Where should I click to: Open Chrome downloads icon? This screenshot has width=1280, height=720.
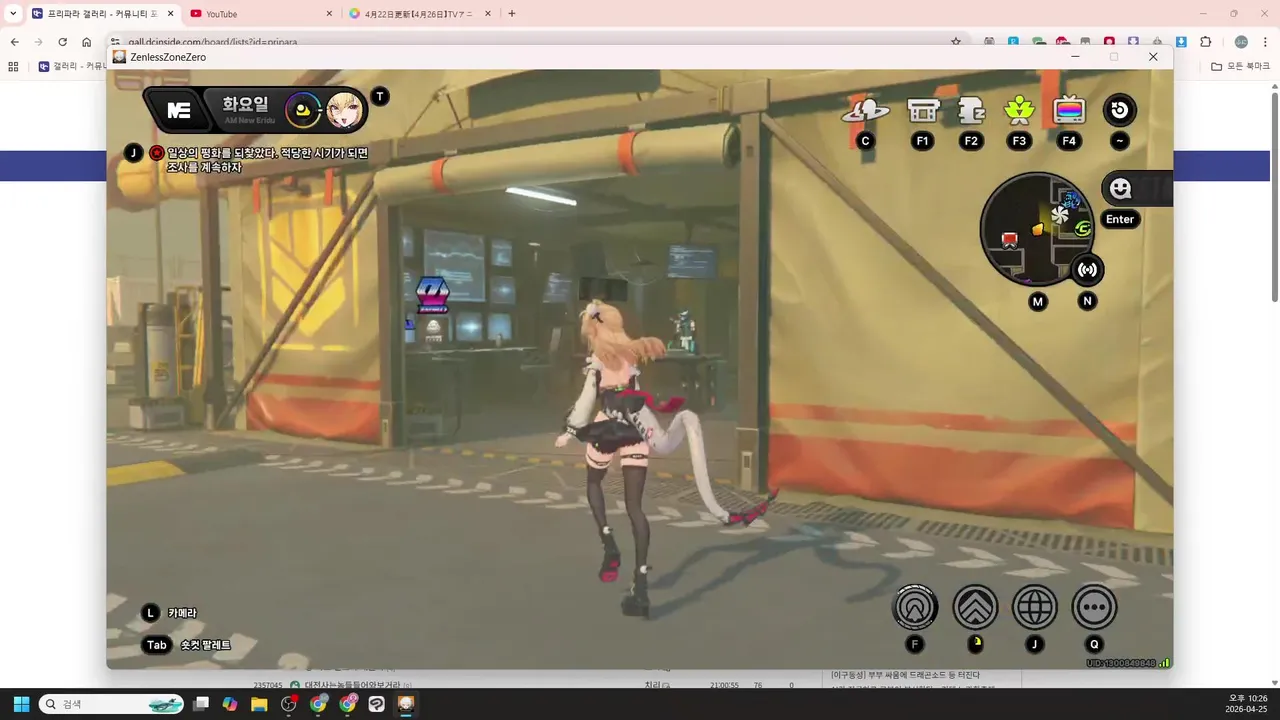(x=1181, y=42)
